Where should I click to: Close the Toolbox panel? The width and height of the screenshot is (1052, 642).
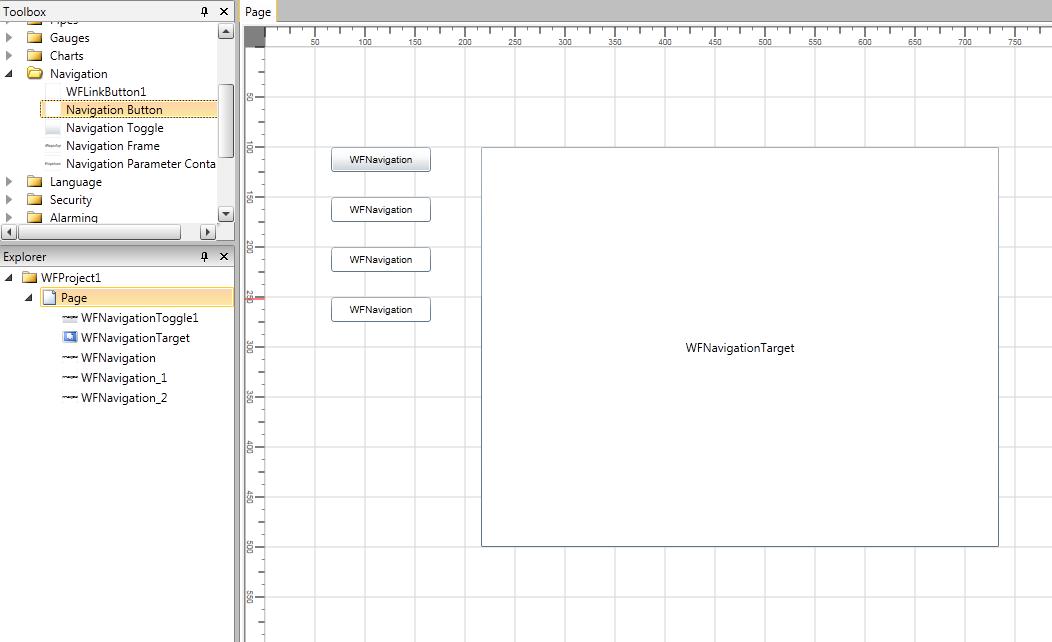(224, 11)
